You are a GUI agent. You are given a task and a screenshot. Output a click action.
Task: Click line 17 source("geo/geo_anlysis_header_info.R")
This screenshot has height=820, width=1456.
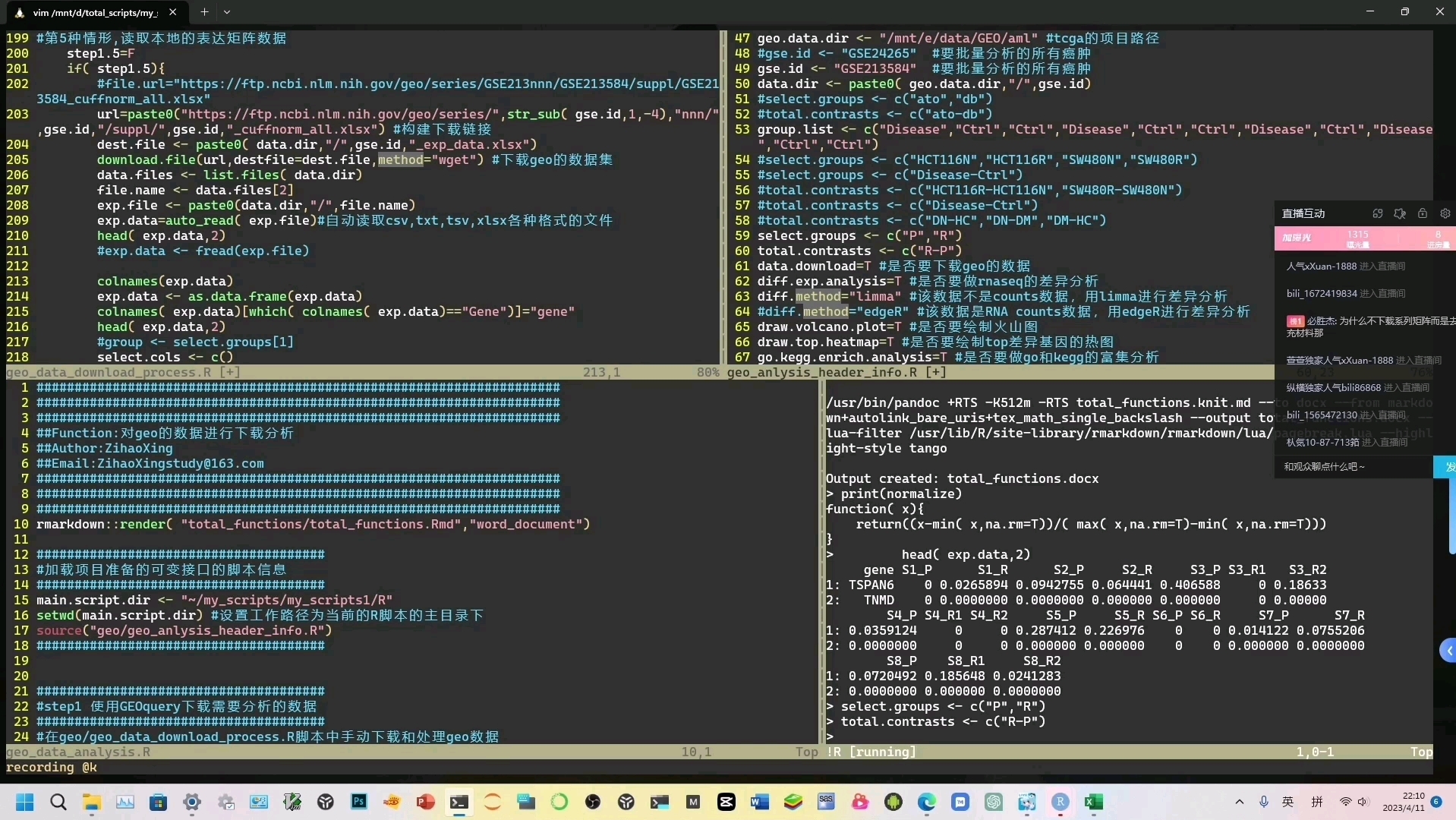pyautogui.click(x=184, y=630)
